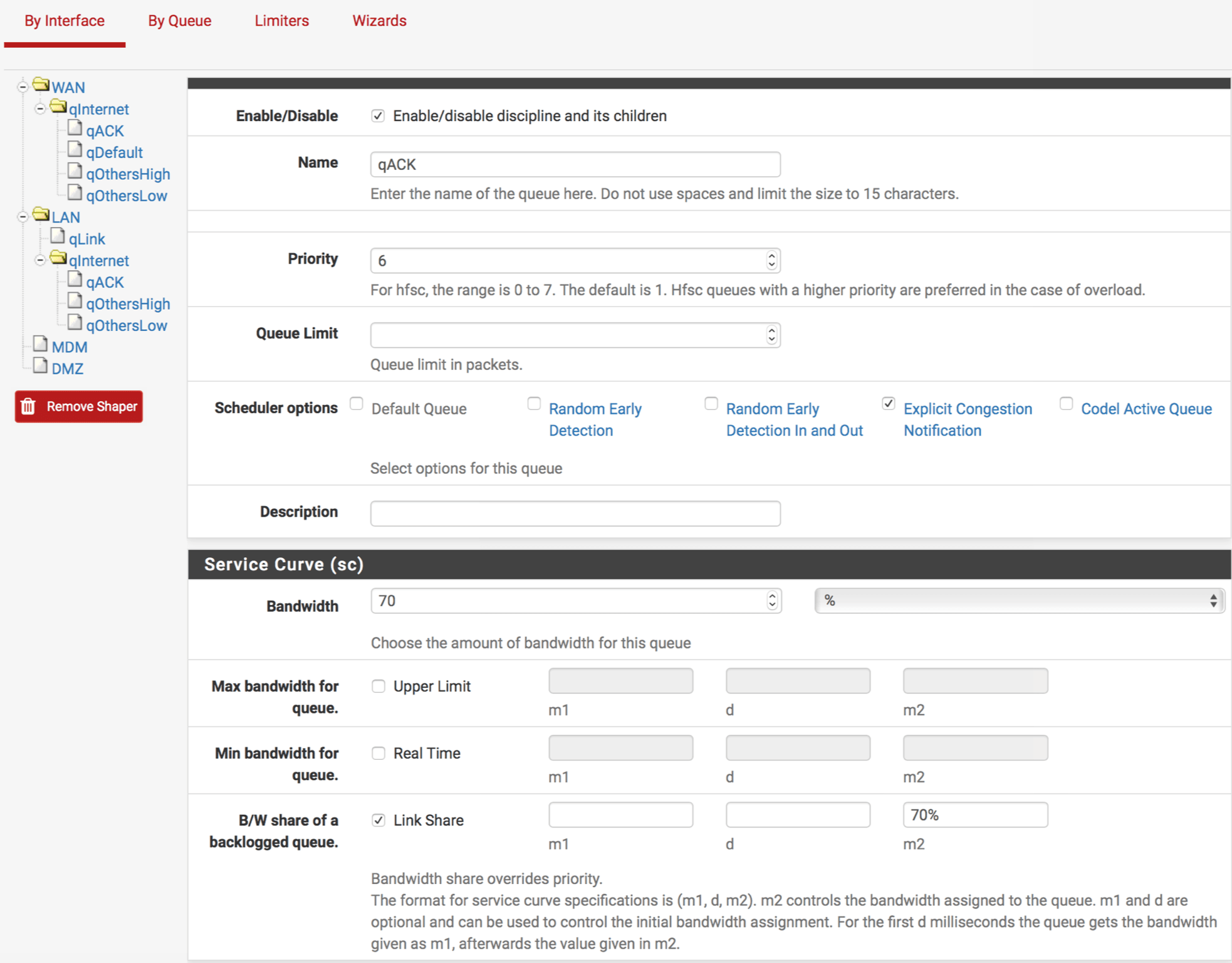
Task: Click trash icon on Remove Shaper button
Action: coord(28,407)
